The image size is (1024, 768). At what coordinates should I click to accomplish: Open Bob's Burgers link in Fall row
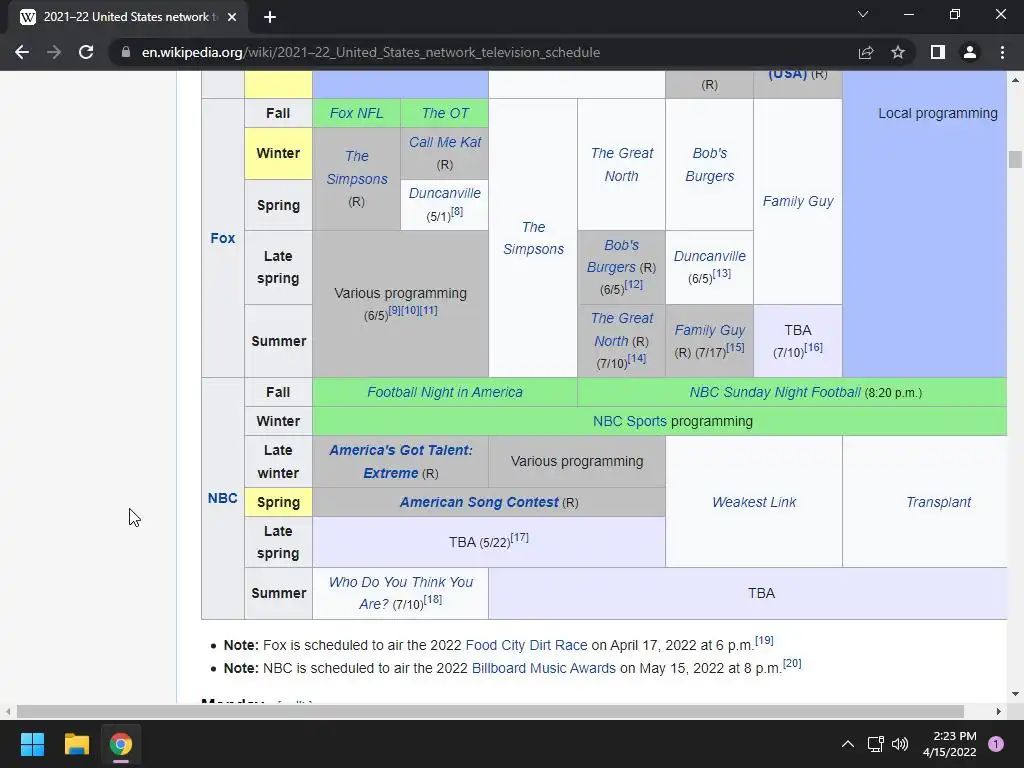(709, 165)
